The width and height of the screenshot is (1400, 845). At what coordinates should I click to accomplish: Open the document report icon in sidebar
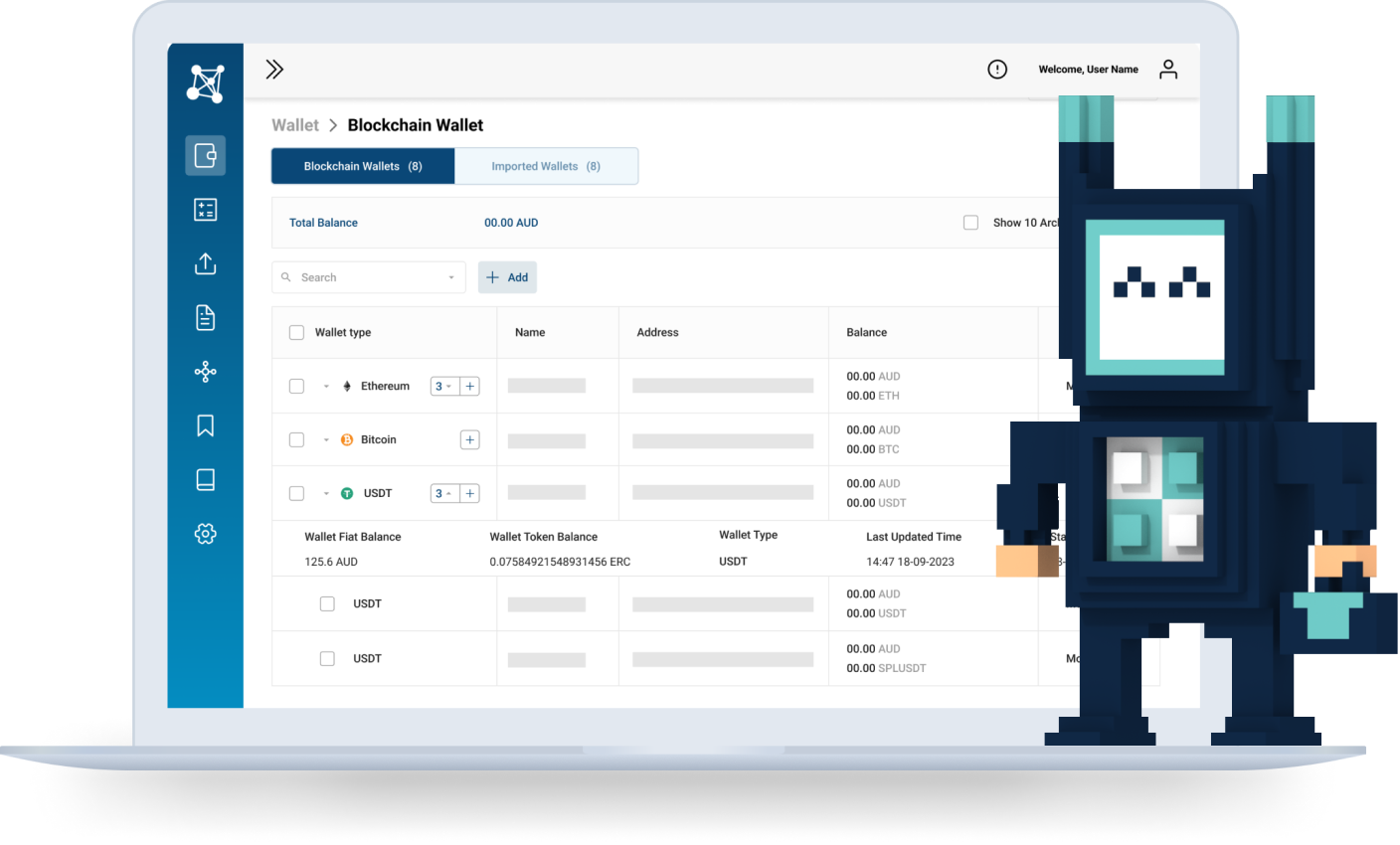click(x=205, y=317)
